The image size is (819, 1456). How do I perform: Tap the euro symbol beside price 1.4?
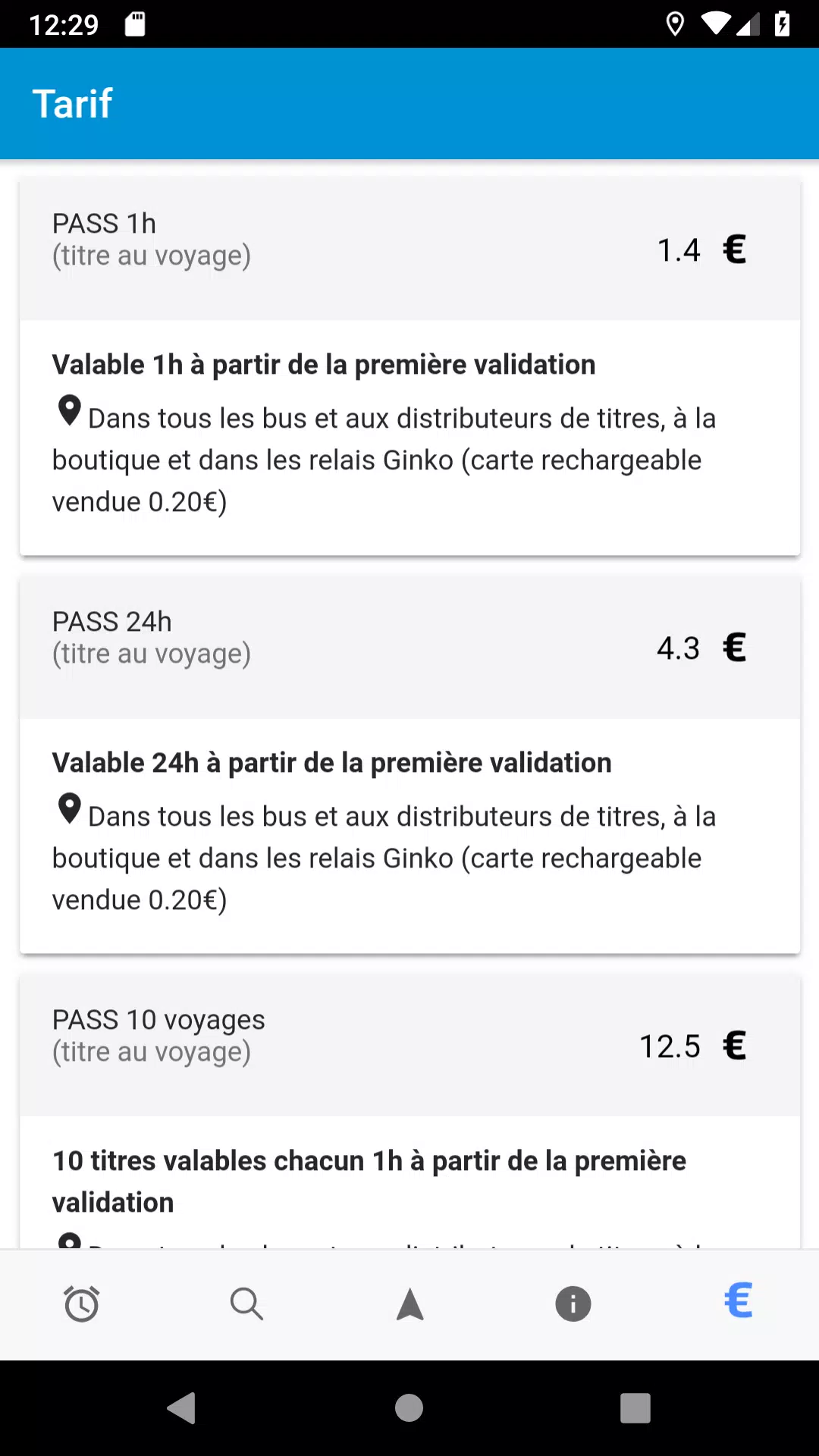(x=734, y=249)
